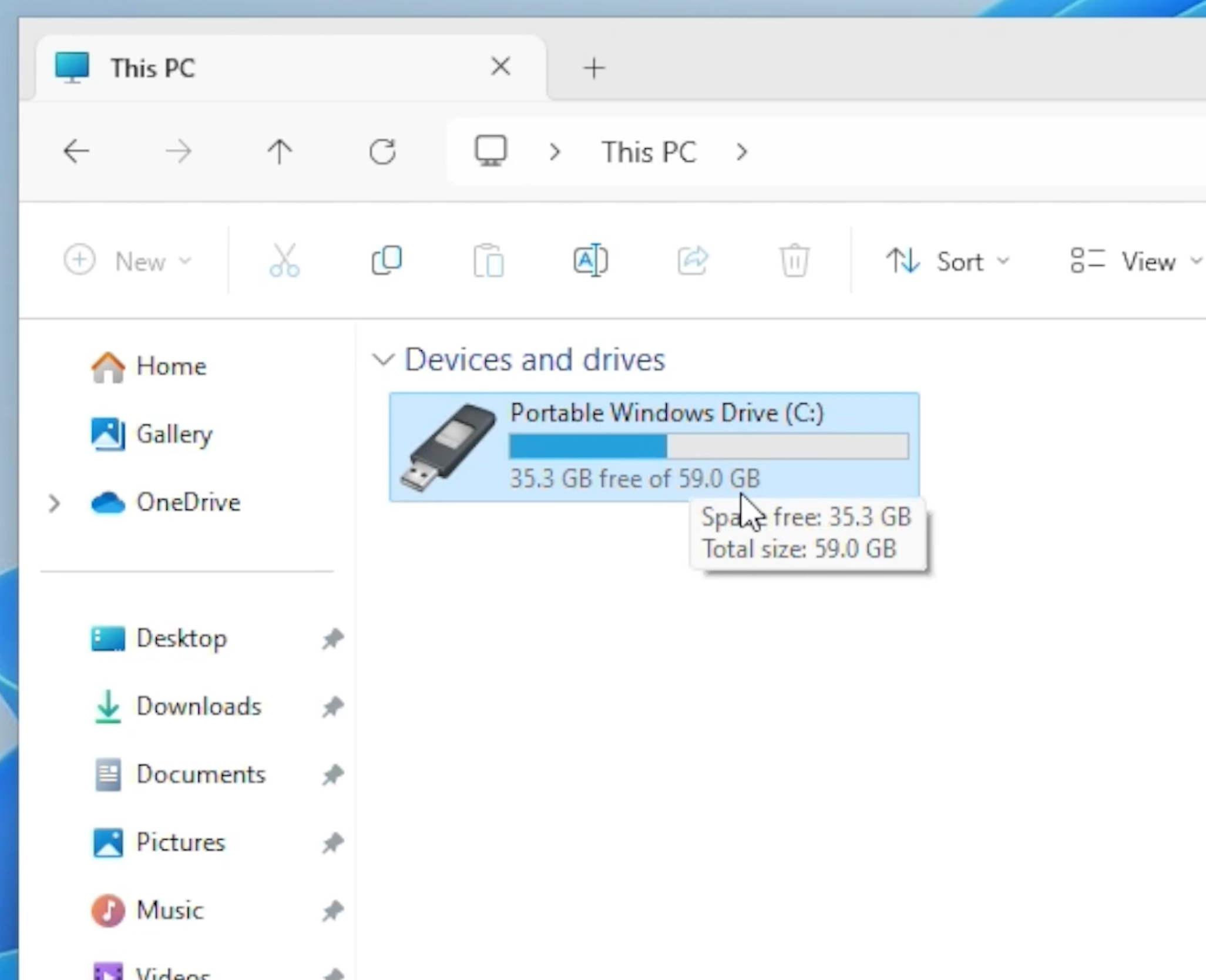Image resolution: width=1206 pixels, height=980 pixels.
Task: Open the Music quick access folder
Action: pyautogui.click(x=147, y=911)
